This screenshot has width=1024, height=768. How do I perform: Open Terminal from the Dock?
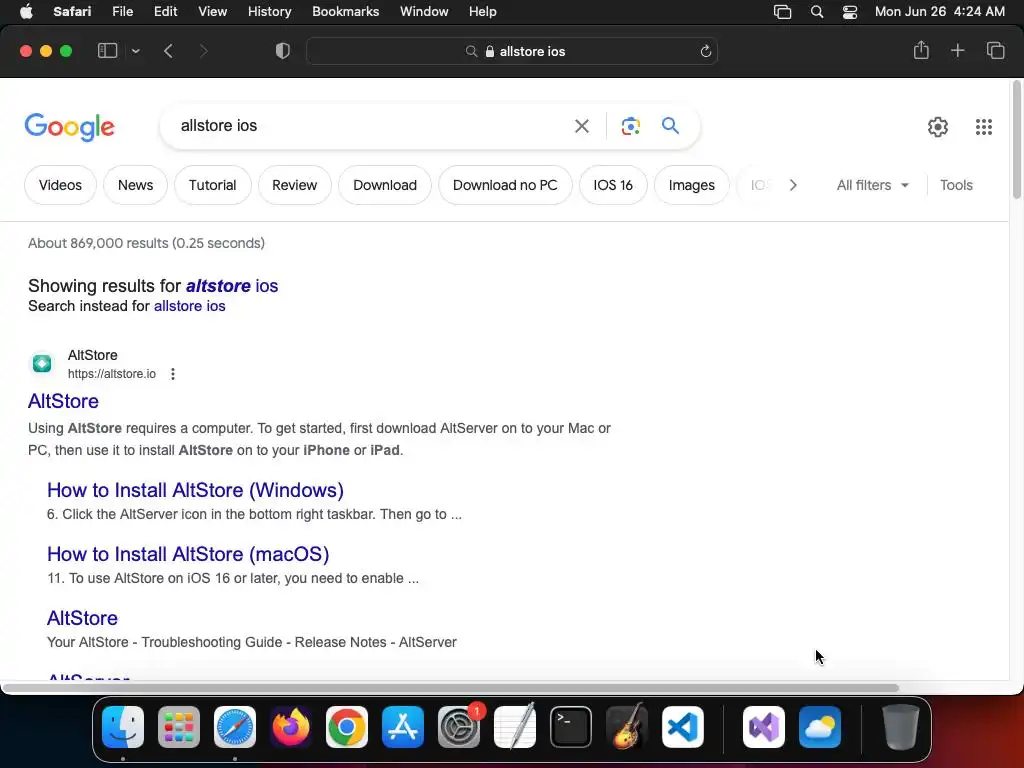(571, 726)
